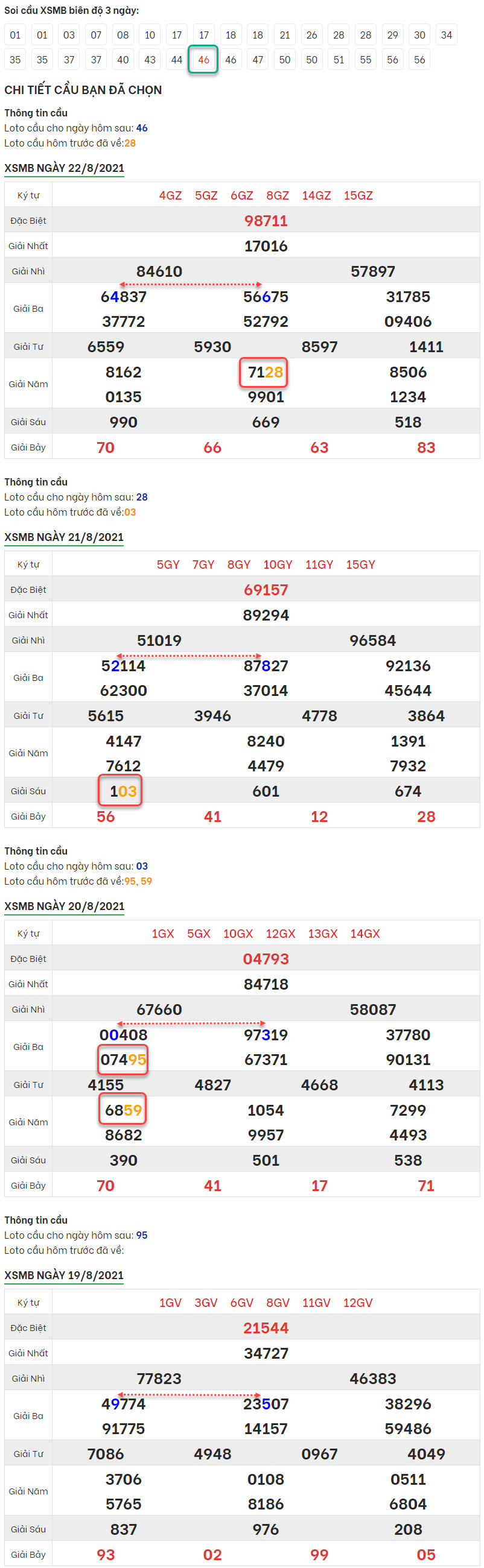Select number 29 button
The height and width of the screenshot is (1568, 484).
(393, 35)
